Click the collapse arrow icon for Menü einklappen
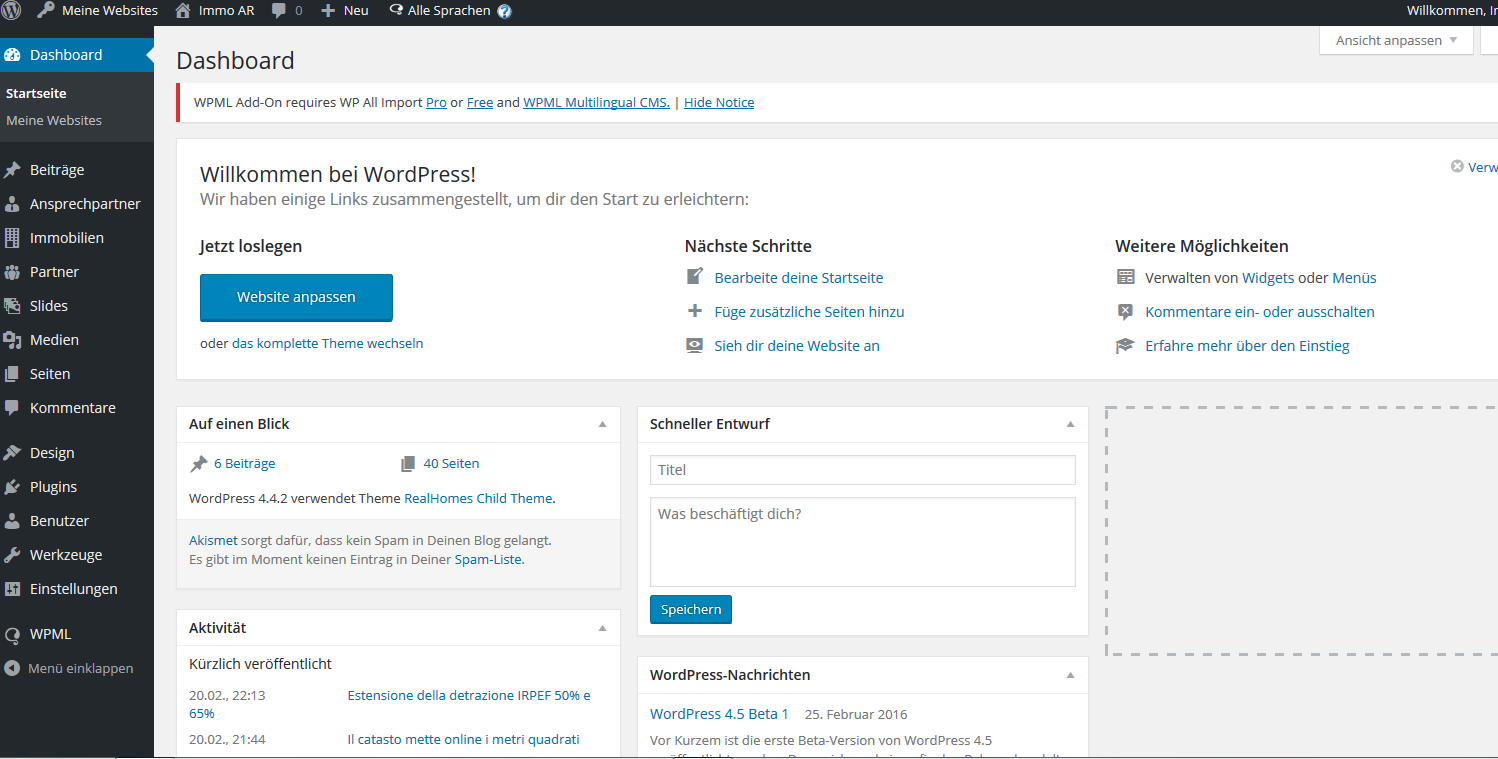The width and height of the screenshot is (1498, 759). 12,668
